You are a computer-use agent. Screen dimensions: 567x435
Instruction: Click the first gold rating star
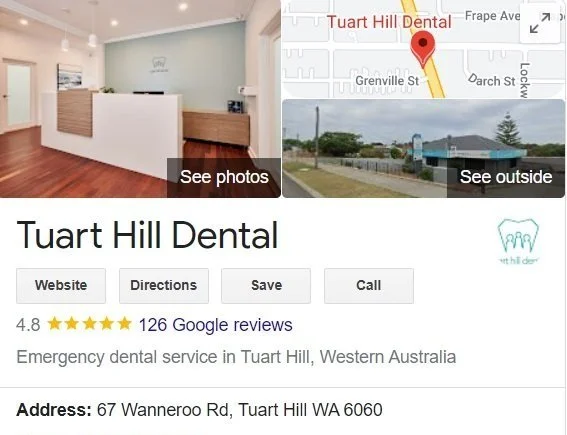pos(55,324)
